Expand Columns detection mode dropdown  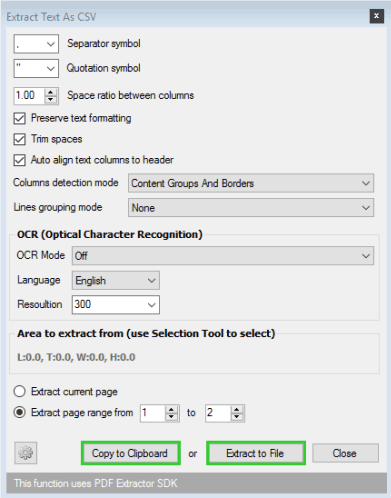pos(251,183)
